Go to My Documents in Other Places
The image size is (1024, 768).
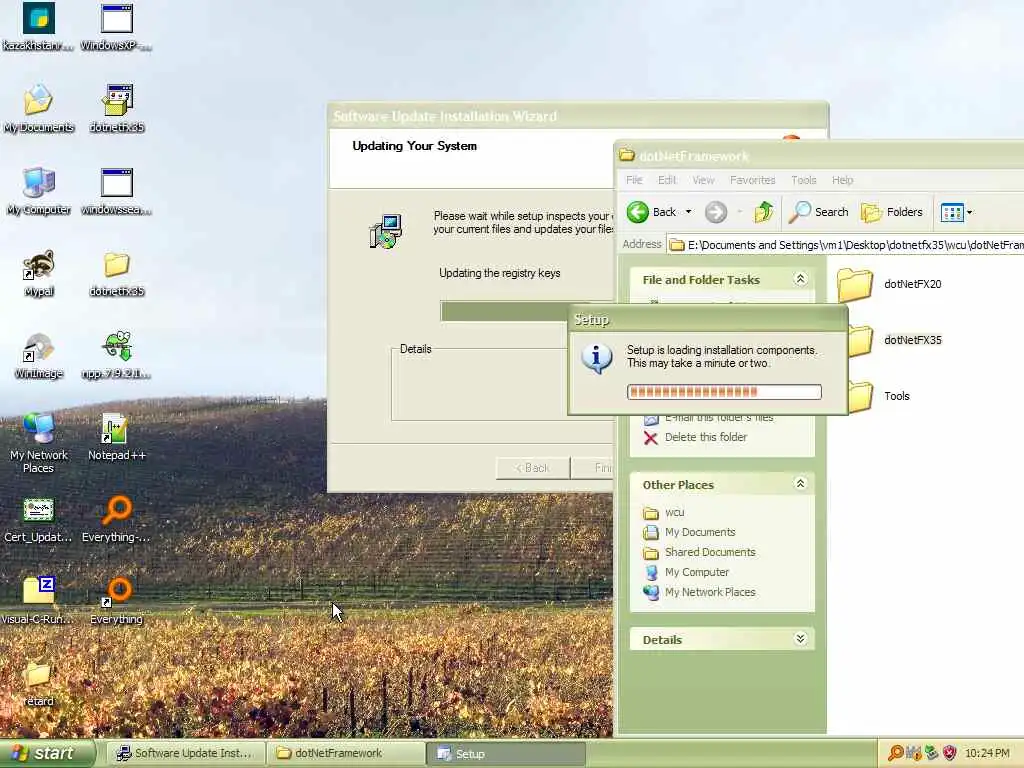point(689,532)
